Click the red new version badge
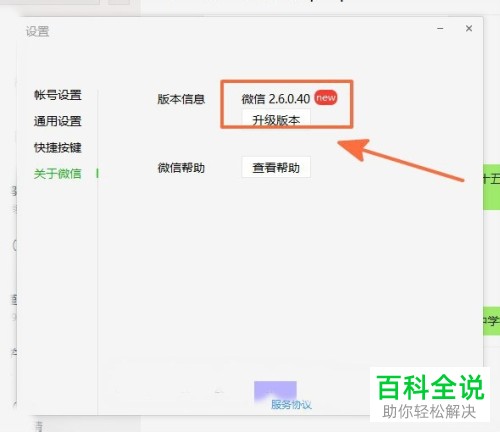Image resolution: width=500 pixels, height=432 pixels. [326, 98]
